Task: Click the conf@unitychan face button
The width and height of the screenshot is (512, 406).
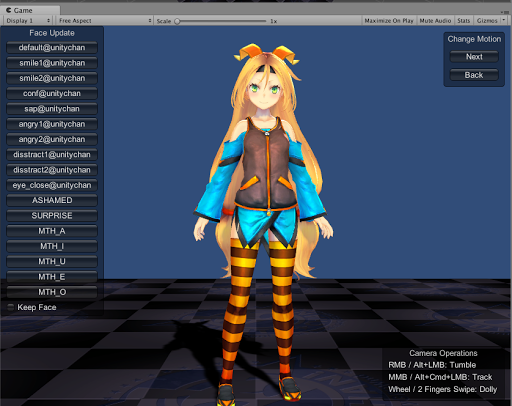Action: [52, 94]
